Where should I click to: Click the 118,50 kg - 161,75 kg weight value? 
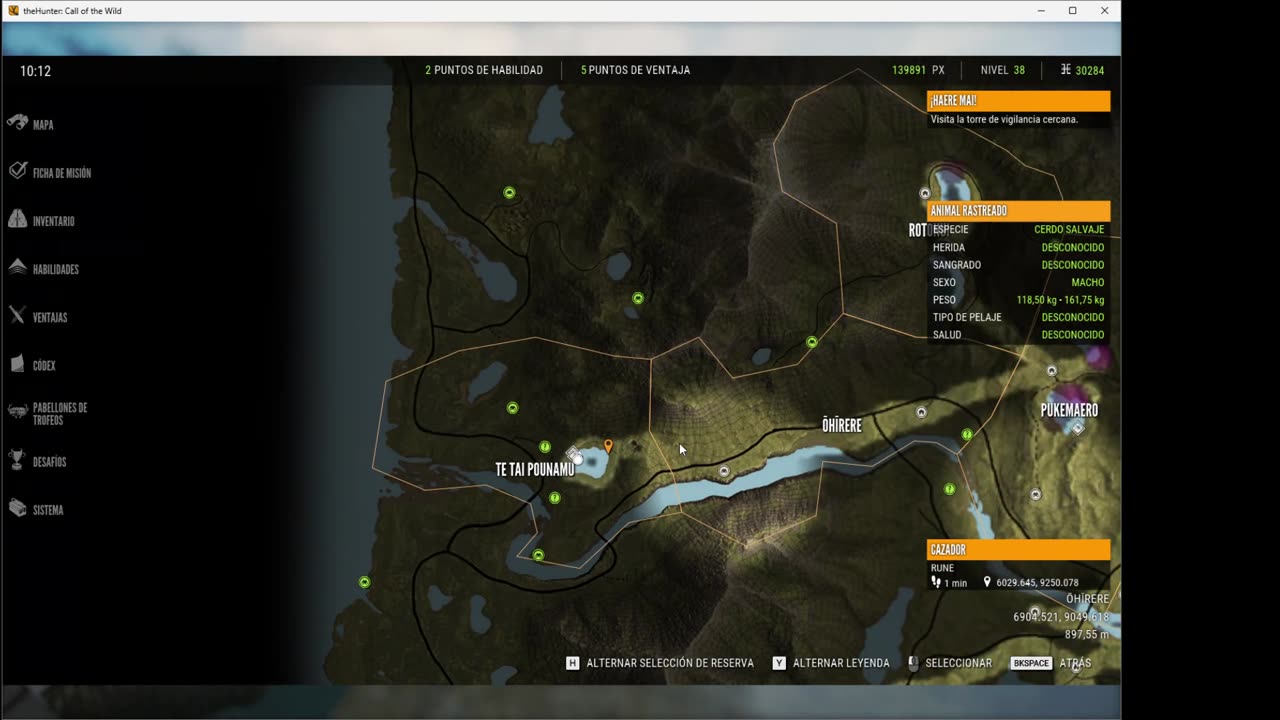coord(1060,300)
